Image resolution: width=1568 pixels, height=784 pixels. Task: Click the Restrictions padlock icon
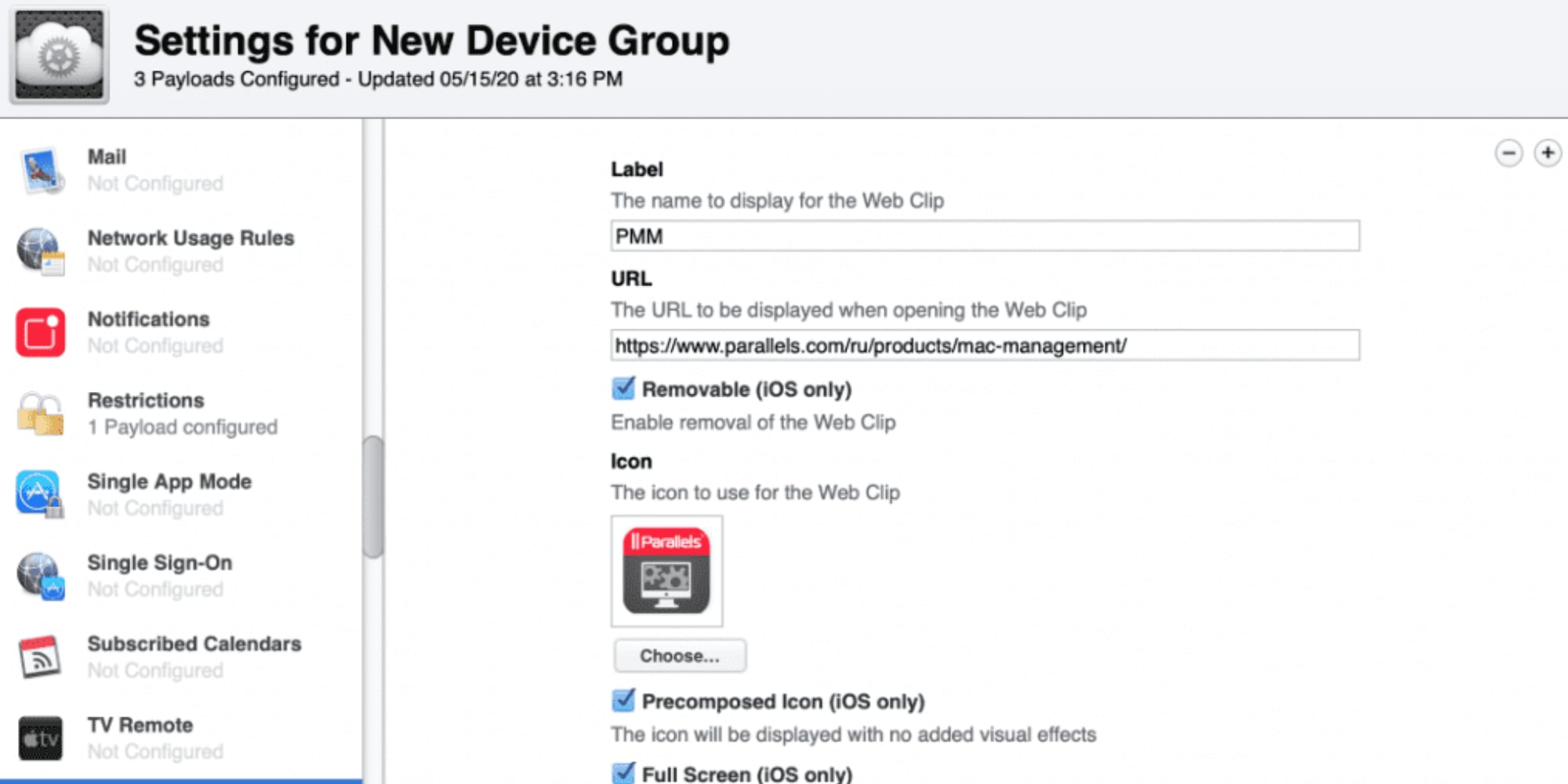click(x=41, y=413)
